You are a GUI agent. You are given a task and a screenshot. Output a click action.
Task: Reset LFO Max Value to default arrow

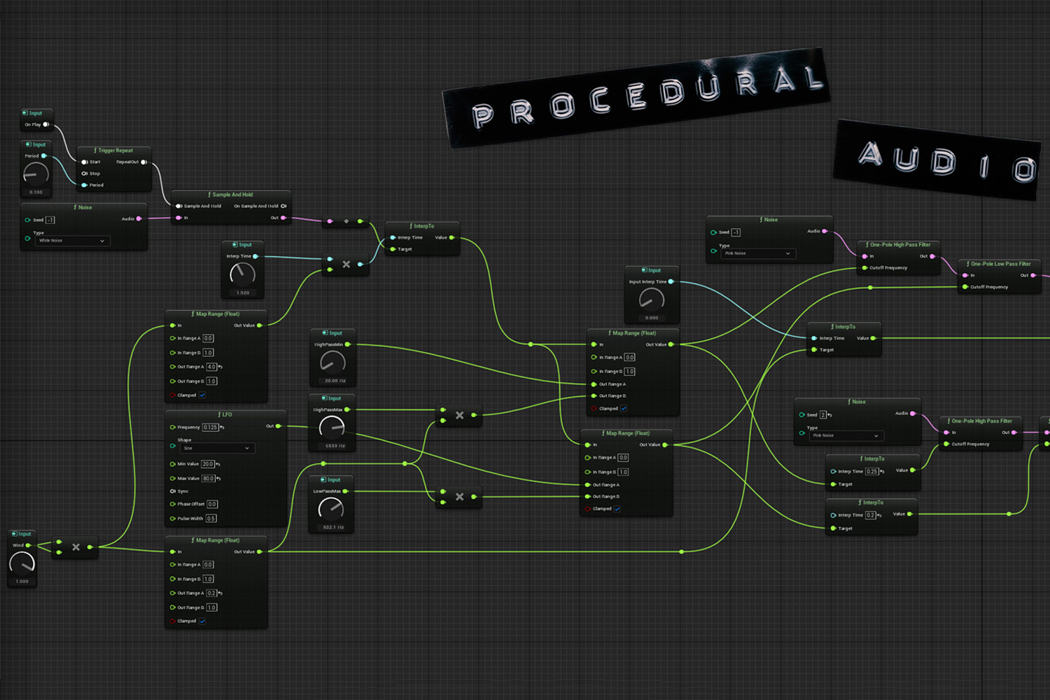click(218, 479)
